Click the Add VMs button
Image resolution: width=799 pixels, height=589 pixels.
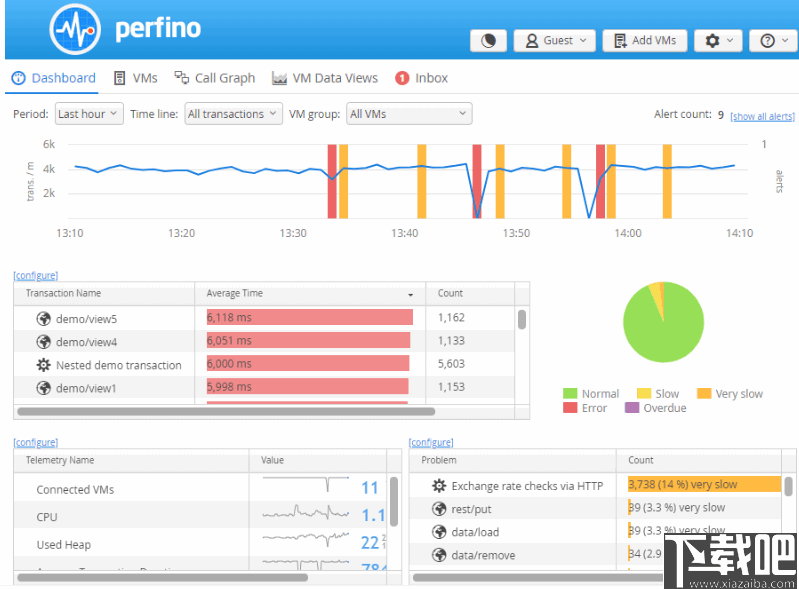[645, 40]
